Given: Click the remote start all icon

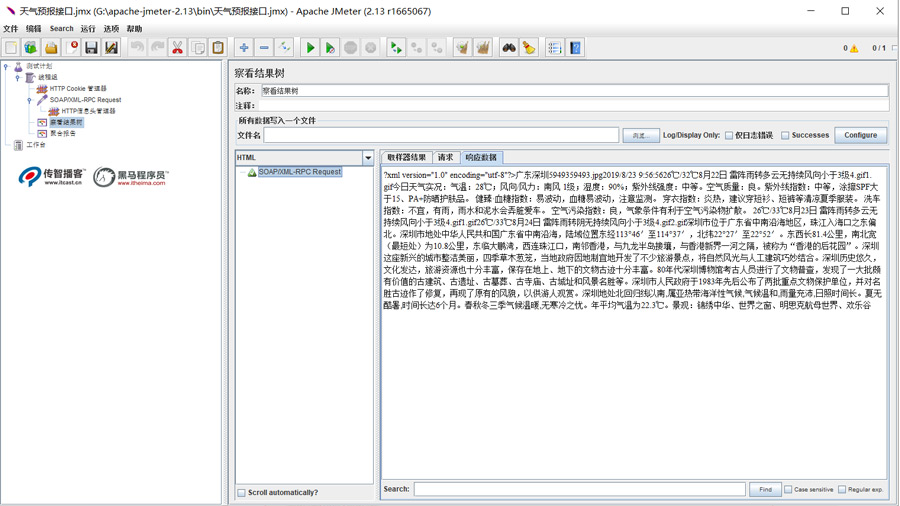Looking at the screenshot, I should click(x=396, y=48).
